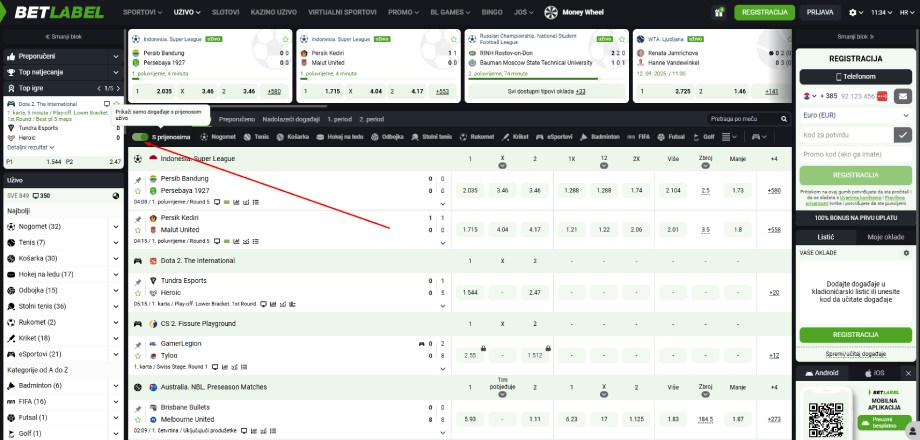920x440 pixels.
Task: Select odds 2.035 for Persib Bandung in table
Action: click(470, 191)
